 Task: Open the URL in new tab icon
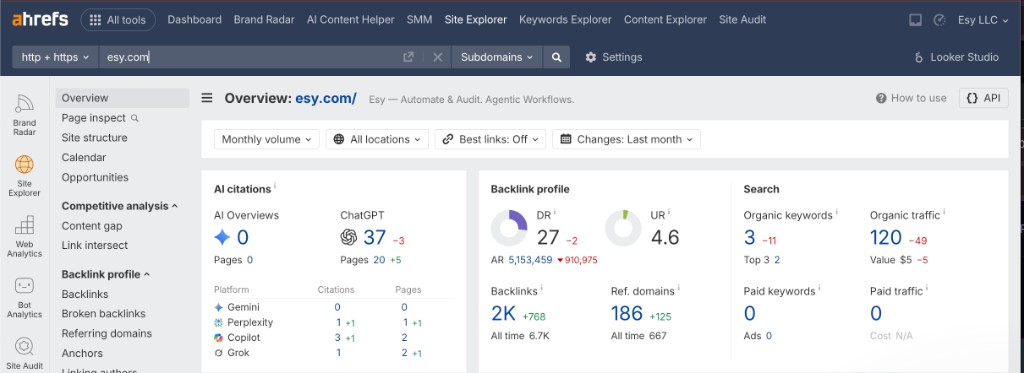click(x=408, y=57)
